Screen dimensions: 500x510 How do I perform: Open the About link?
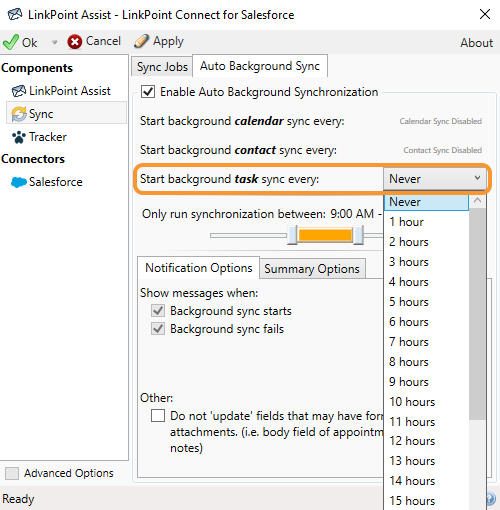(x=476, y=43)
